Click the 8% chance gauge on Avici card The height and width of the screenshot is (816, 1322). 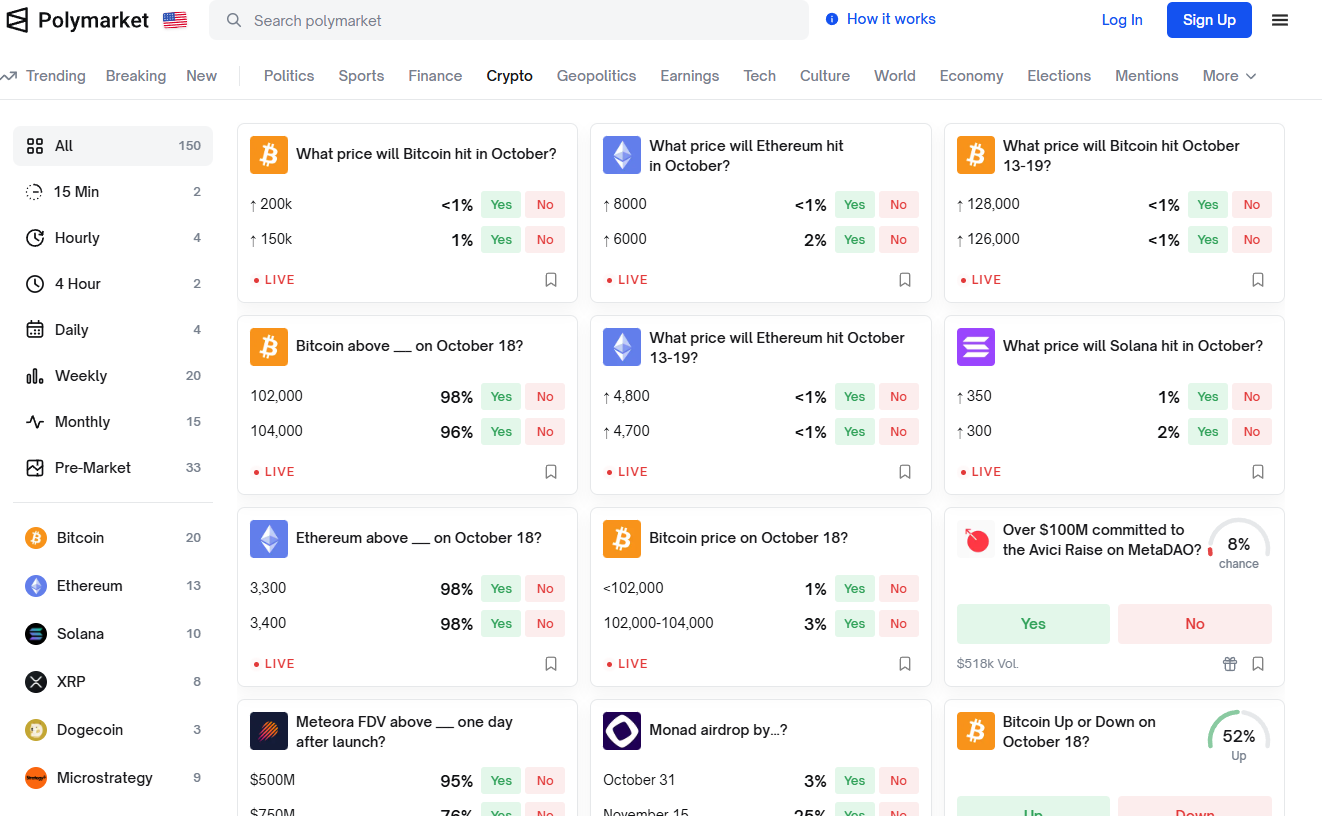1238,544
